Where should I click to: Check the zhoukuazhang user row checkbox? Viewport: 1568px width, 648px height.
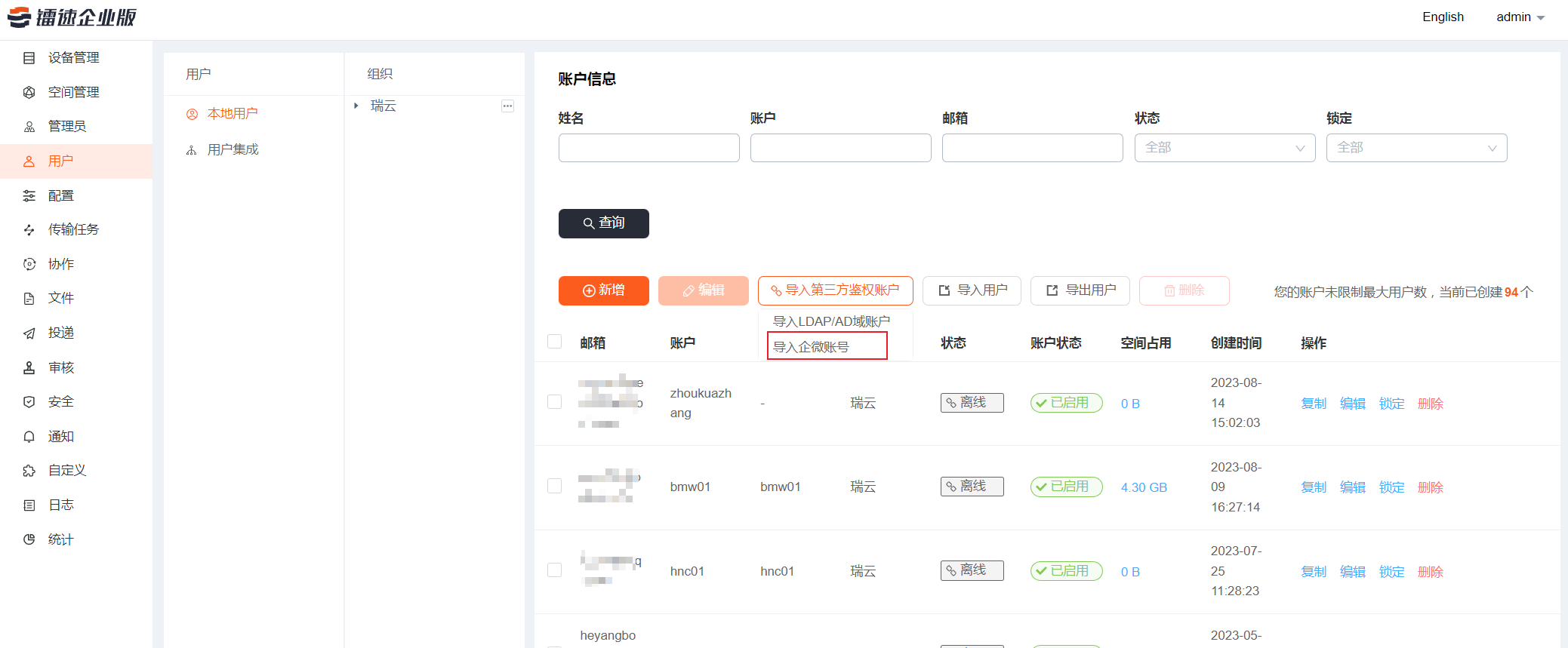point(555,402)
